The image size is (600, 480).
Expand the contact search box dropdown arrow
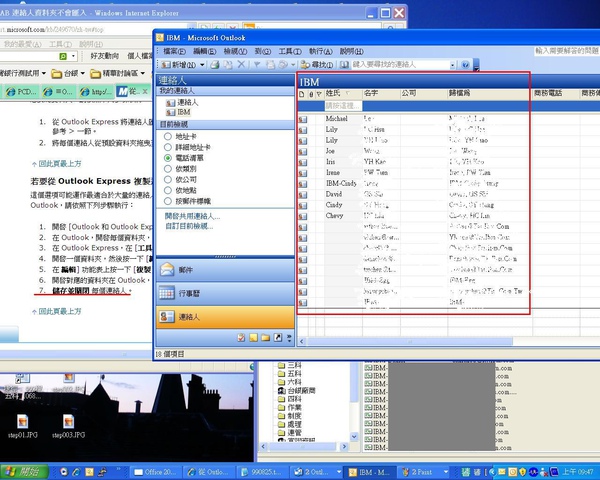(453, 65)
